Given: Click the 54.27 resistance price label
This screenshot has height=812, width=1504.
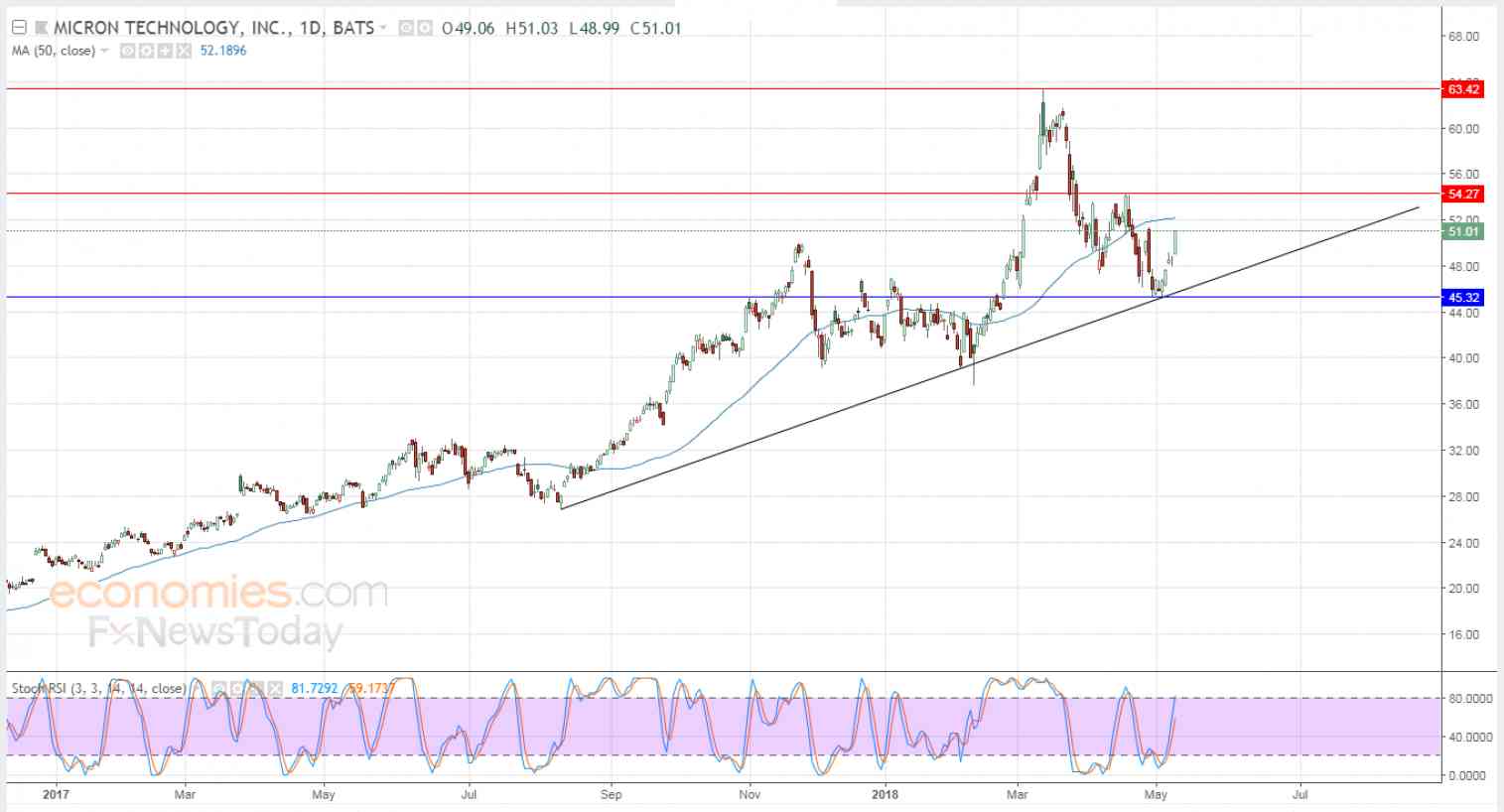Looking at the screenshot, I should (1463, 194).
